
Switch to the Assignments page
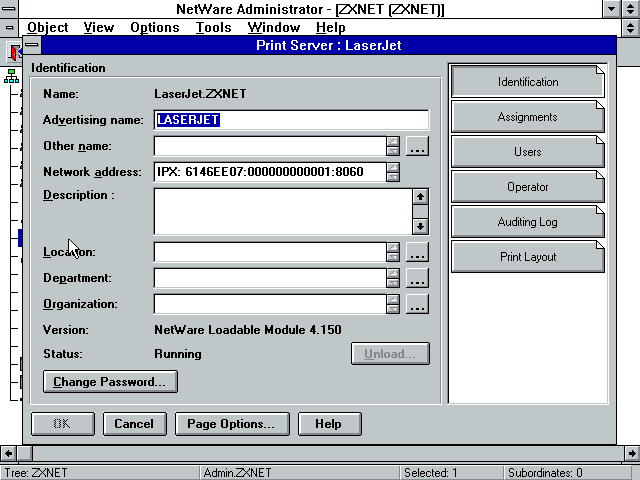[527, 117]
